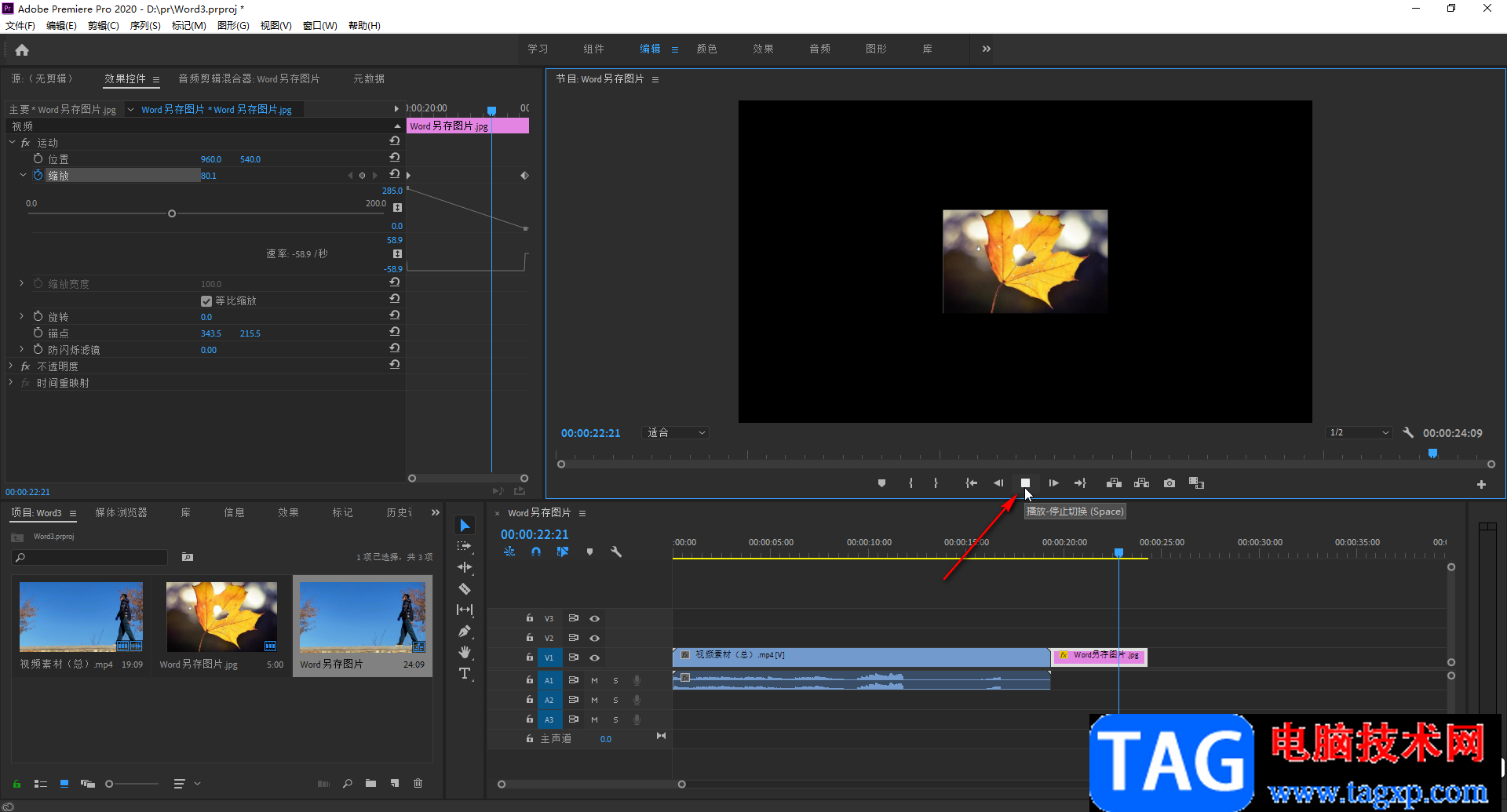Switch to 颜色 workspace
The width and height of the screenshot is (1507, 812).
(x=706, y=49)
